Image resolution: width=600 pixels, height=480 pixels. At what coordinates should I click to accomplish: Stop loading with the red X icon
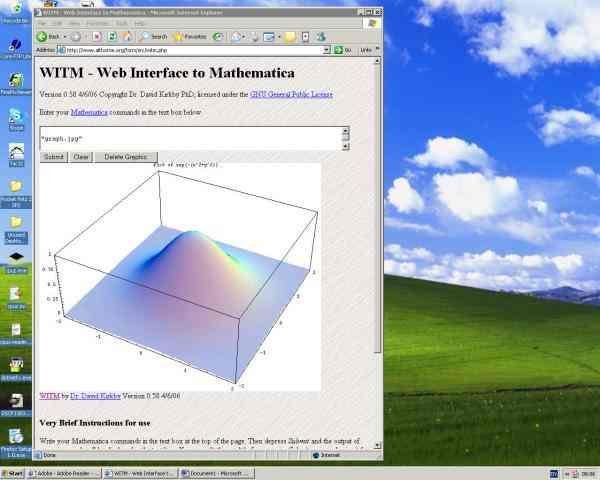(97, 37)
